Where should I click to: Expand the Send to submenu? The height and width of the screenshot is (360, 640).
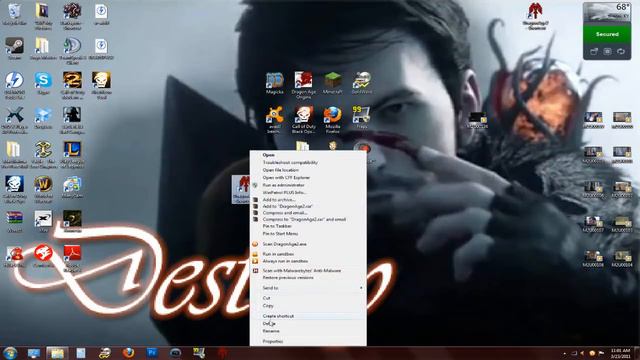point(308,288)
